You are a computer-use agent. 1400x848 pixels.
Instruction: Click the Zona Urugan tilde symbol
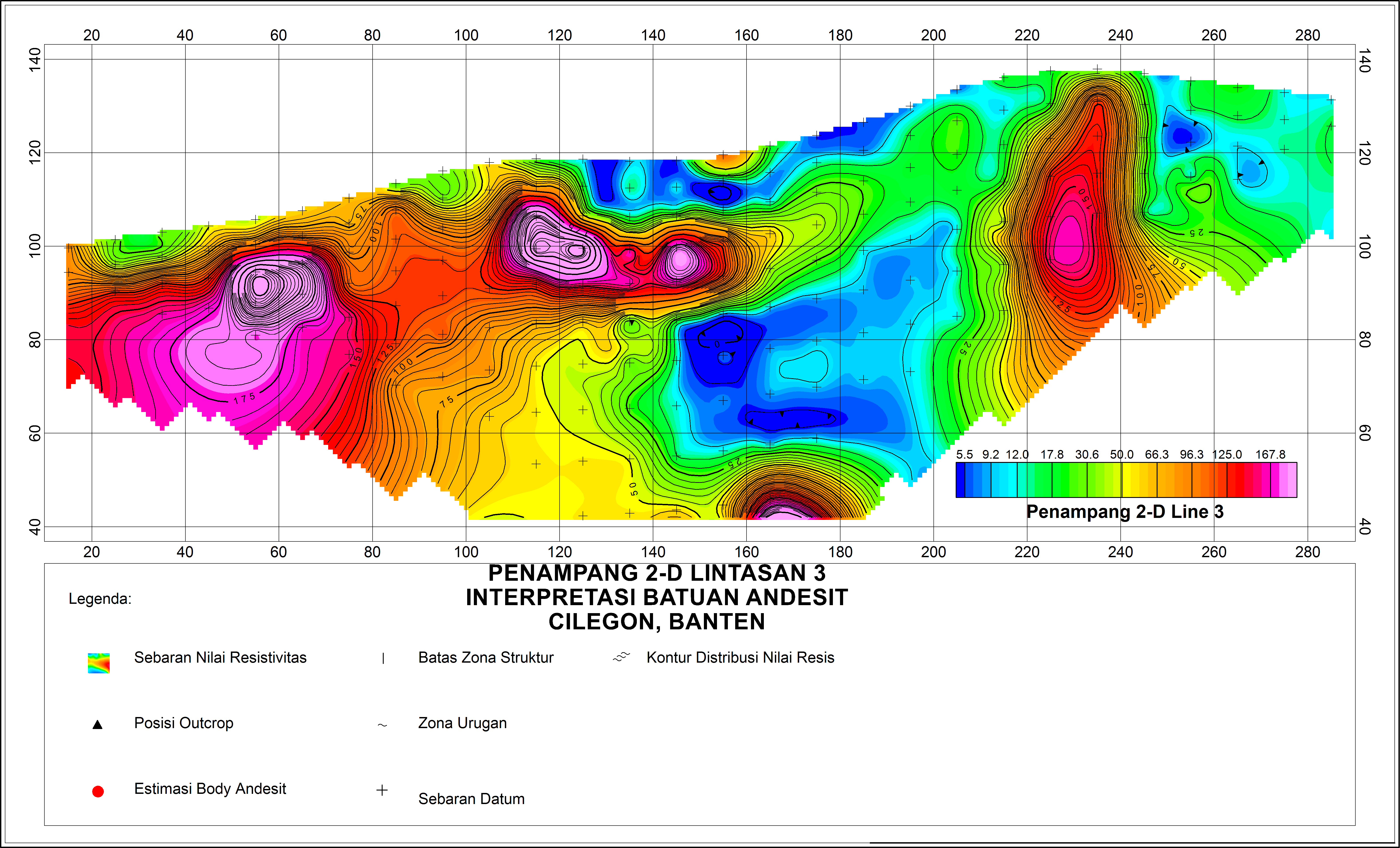pyautogui.click(x=382, y=725)
